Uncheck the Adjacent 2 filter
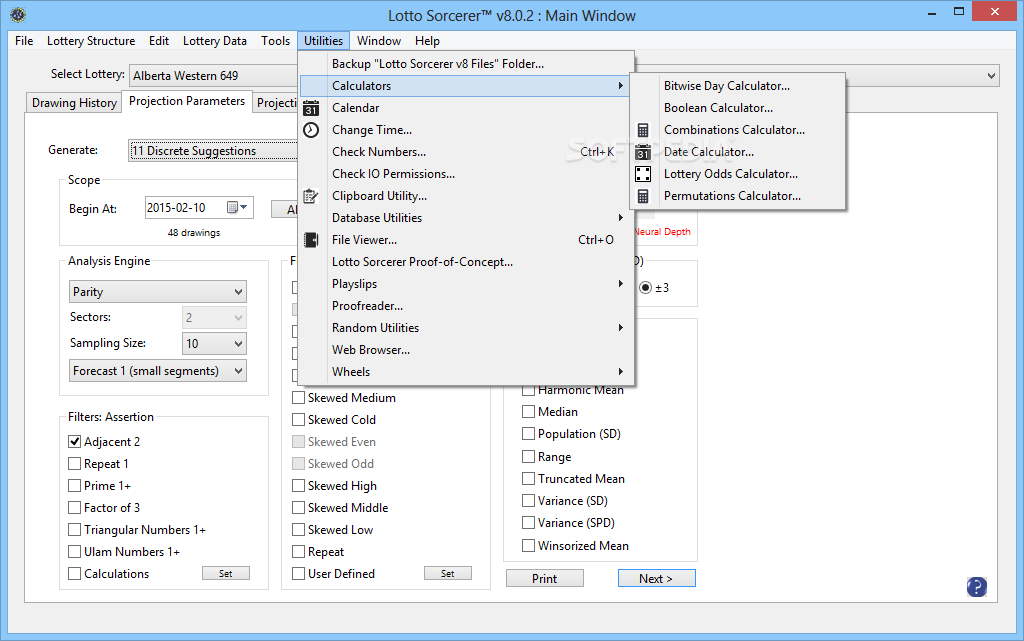Screen dimensions: 1024x641 pyautogui.click(x=74, y=442)
